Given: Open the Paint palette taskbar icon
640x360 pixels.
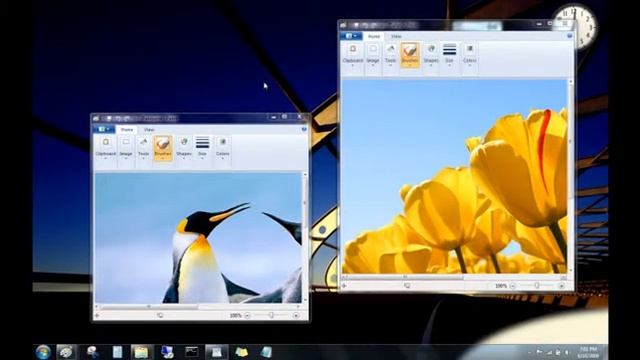Looking at the screenshot, I should click(66, 352).
